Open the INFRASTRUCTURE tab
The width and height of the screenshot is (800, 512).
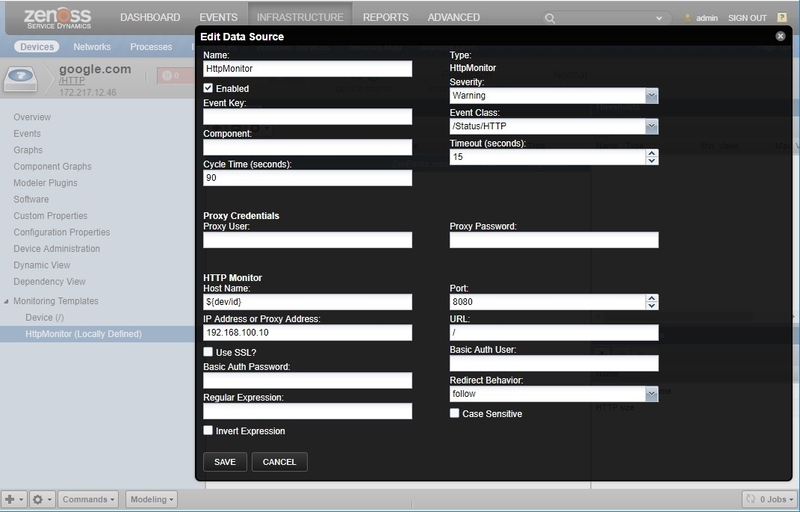[300, 17]
